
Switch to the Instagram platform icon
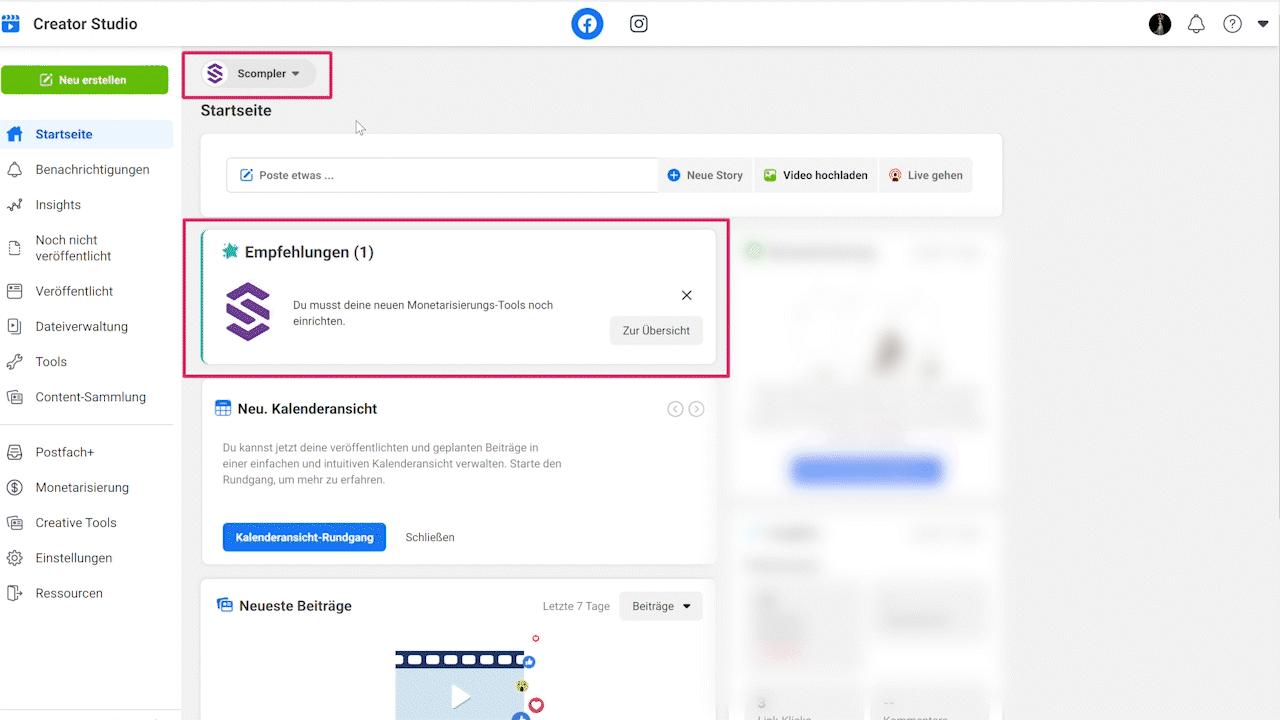(639, 24)
